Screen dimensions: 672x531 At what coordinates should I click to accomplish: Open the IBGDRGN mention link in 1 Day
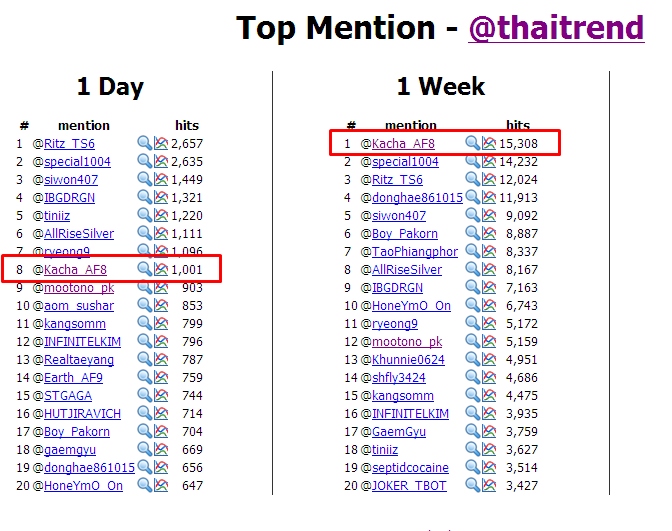tap(69, 198)
